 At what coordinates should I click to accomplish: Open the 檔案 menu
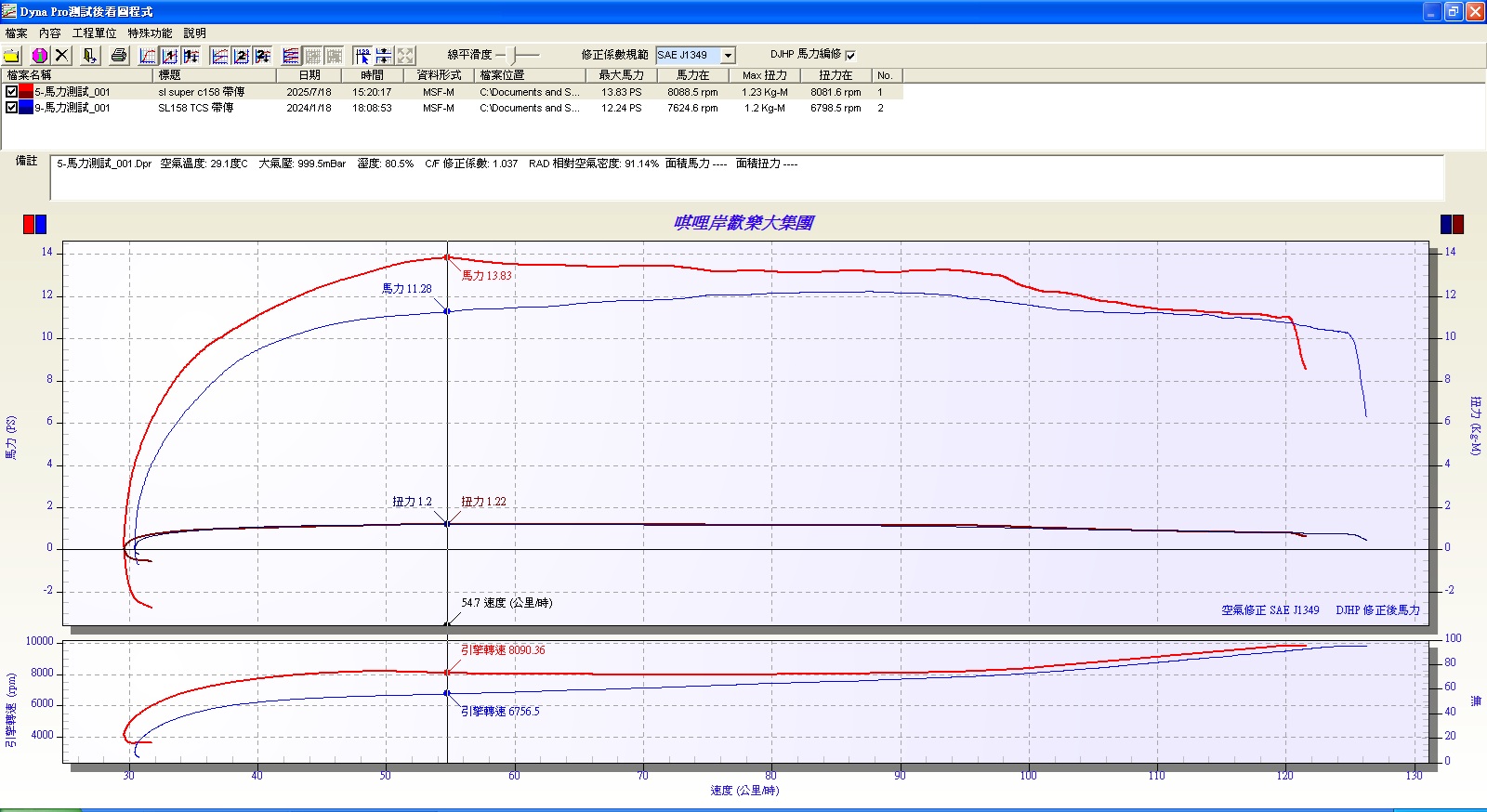click(17, 33)
